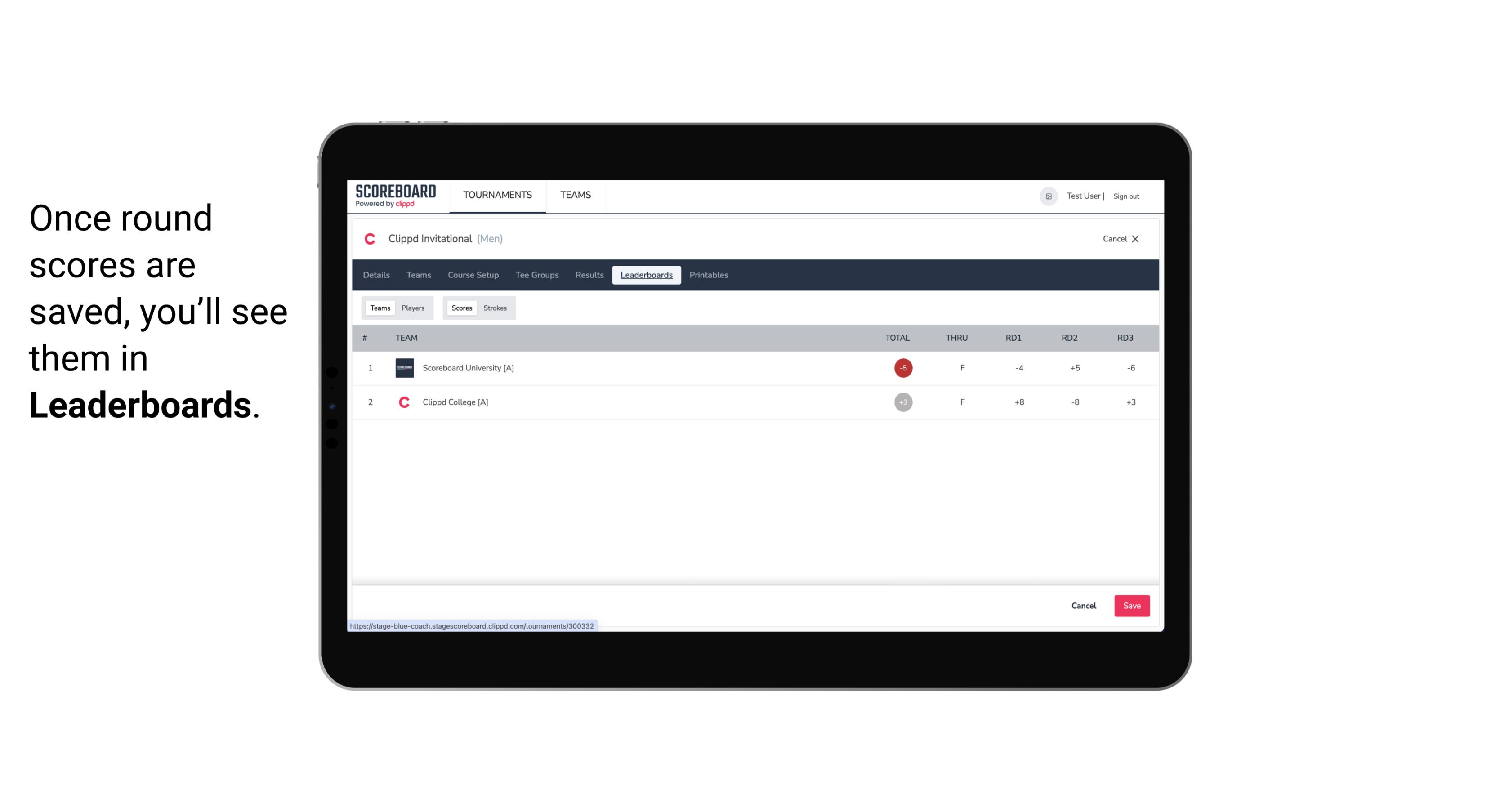Click the Scores filter button

tap(461, 308)
